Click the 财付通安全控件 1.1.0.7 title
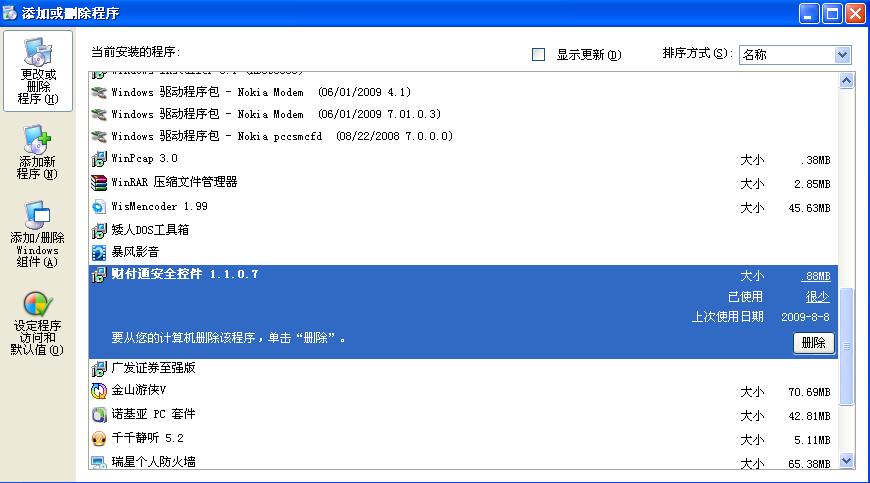The image size is (870, 483). [185, 274]
